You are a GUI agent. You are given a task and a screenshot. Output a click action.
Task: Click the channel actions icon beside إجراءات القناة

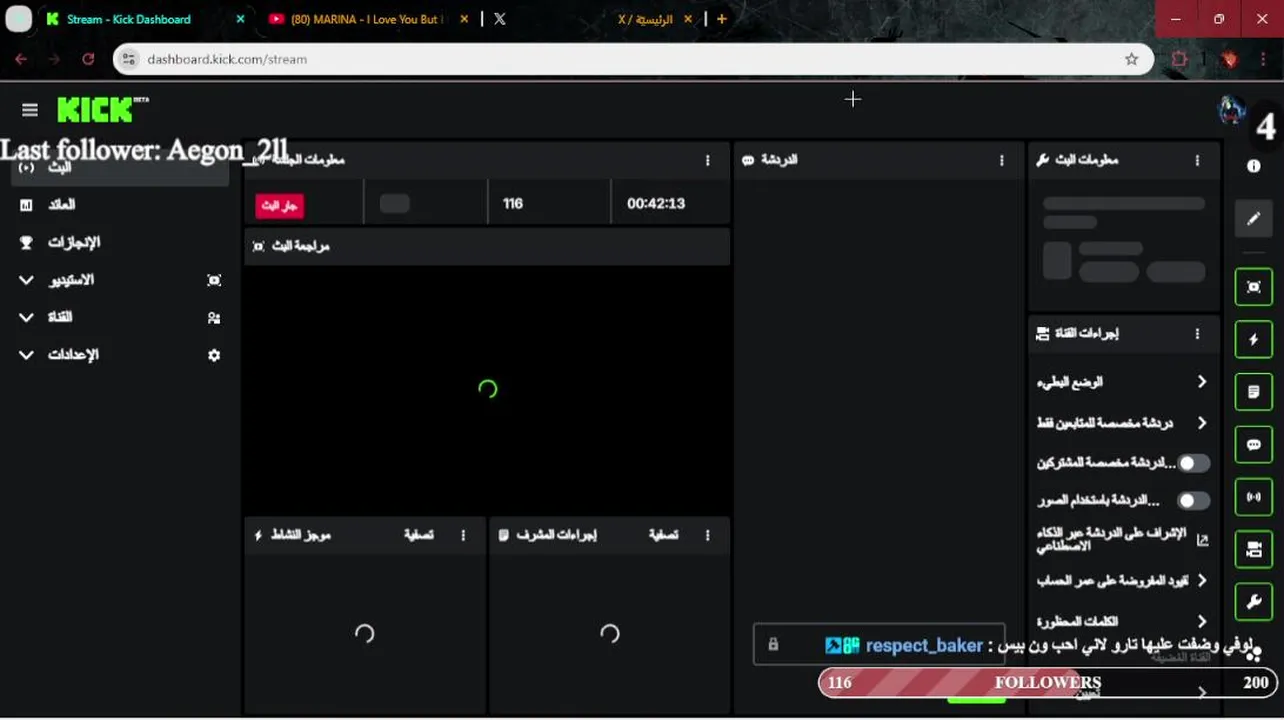[x=1043, y=334]
